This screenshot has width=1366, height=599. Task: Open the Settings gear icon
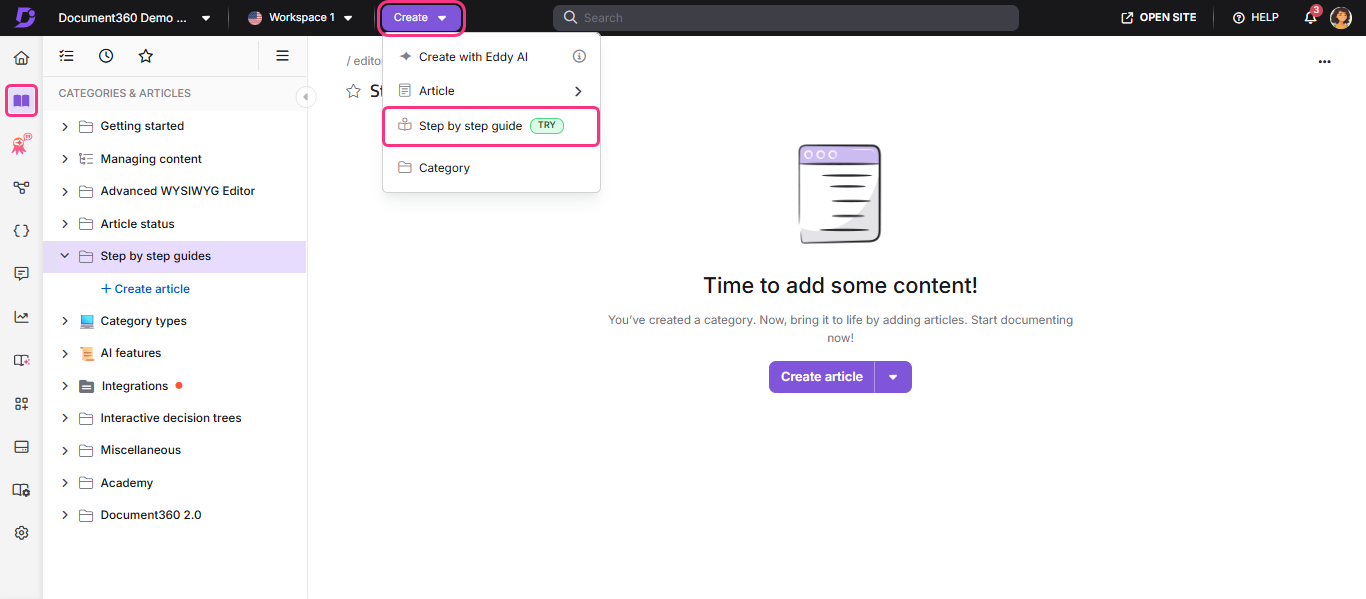(x=21, y=532)
